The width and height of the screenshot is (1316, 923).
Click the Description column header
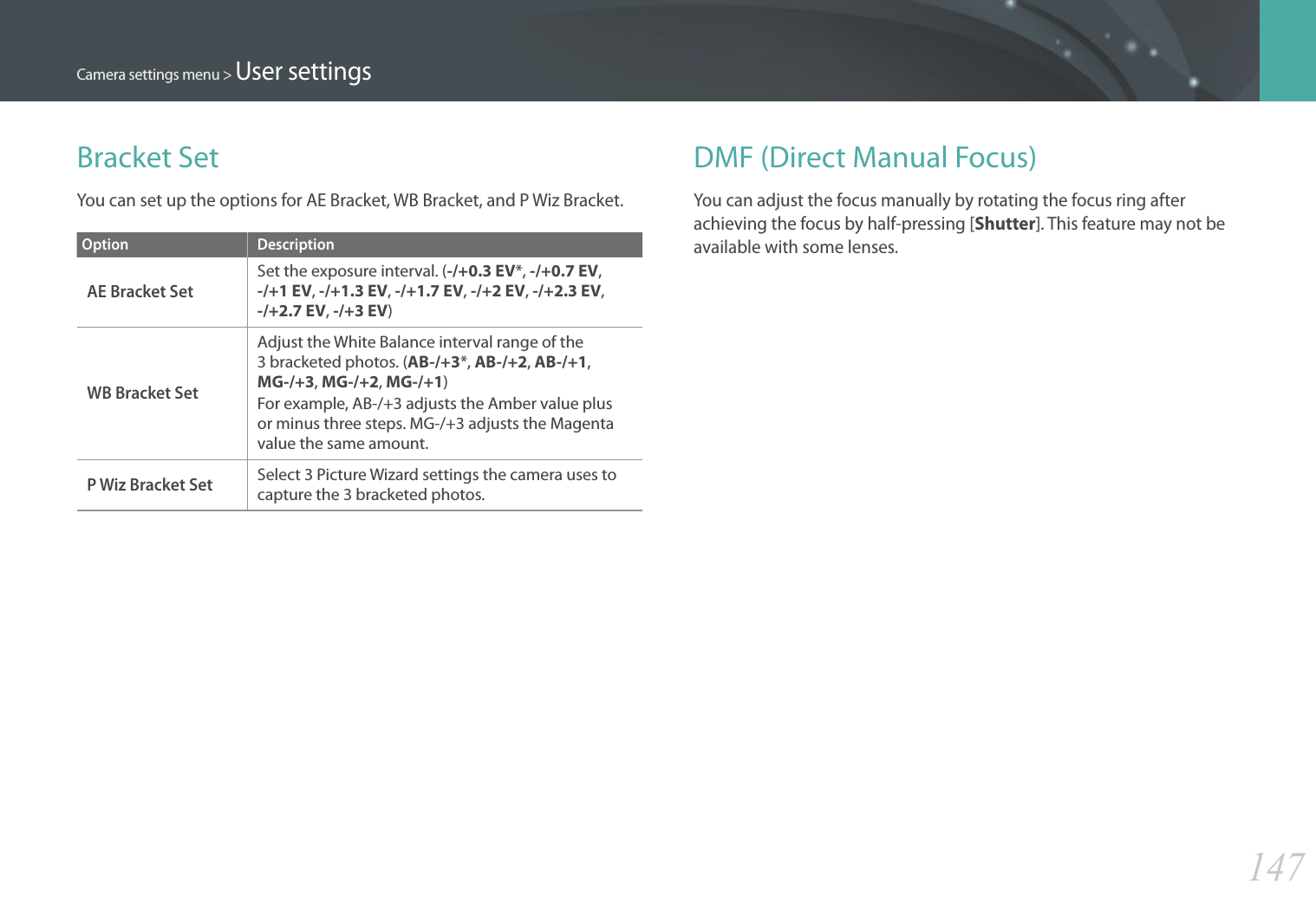[296, 244]
